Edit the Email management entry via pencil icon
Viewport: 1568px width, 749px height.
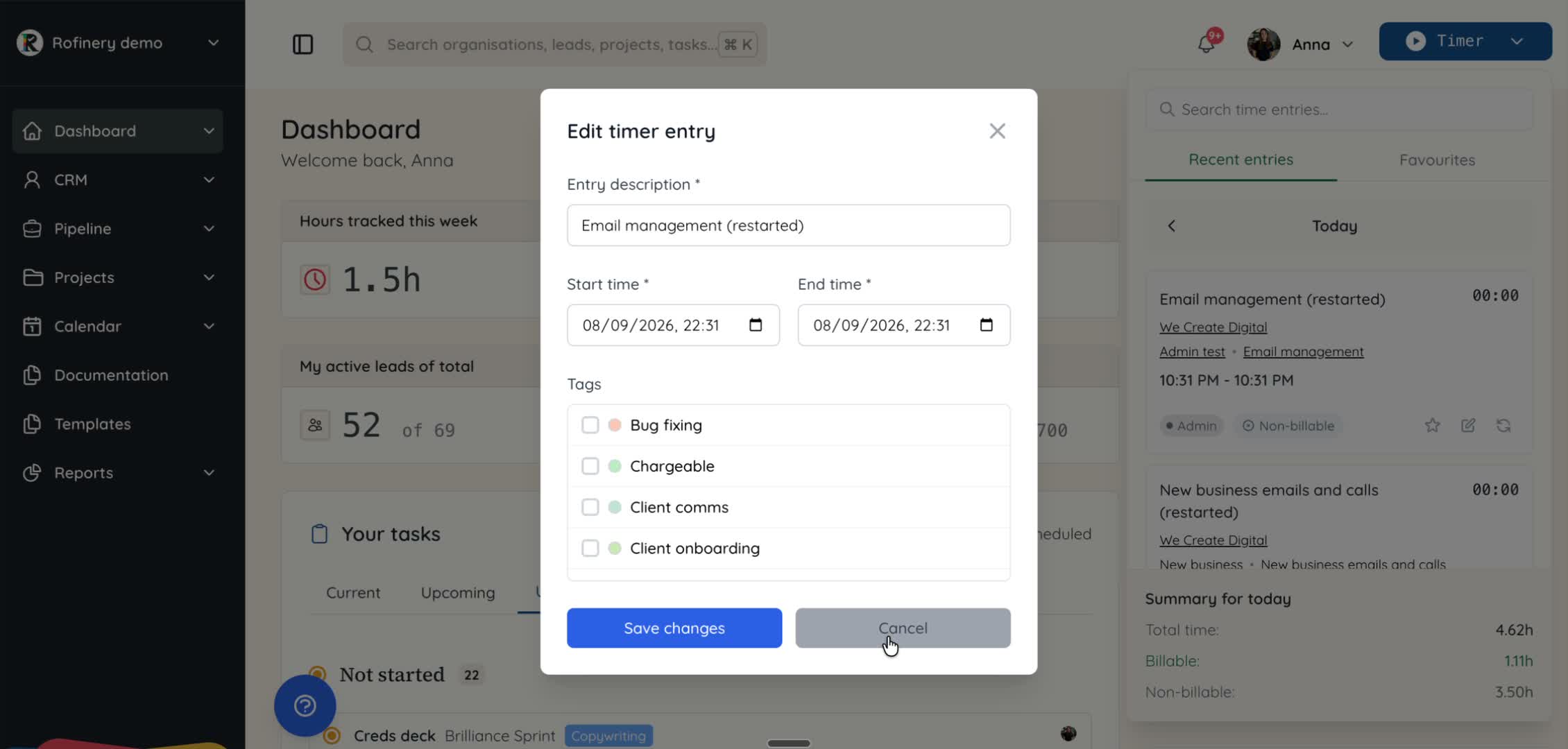click(x=1468, y=425)
